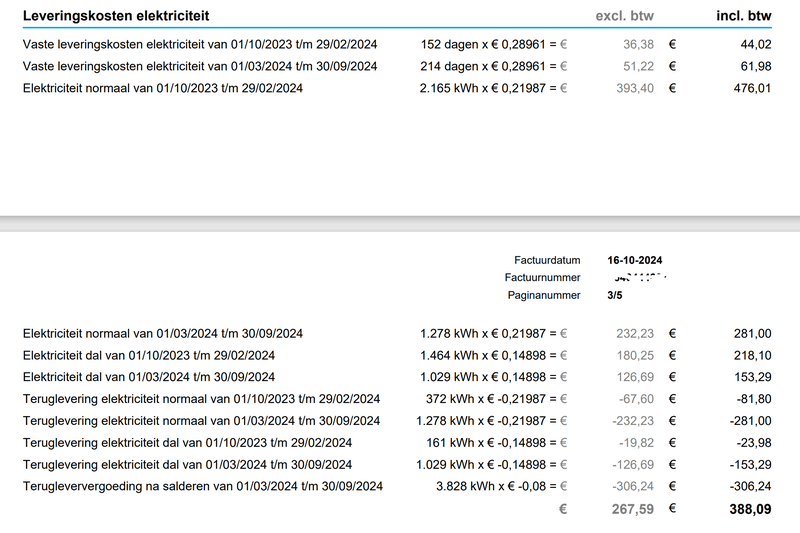800x533 pixels.
Task: Click excl. btw amount 126,69
Action: [635, 377]
